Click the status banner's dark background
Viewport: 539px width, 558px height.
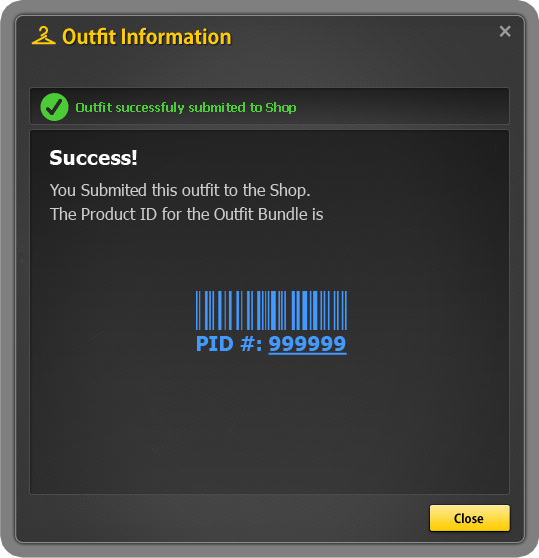[x=402, y=106]
